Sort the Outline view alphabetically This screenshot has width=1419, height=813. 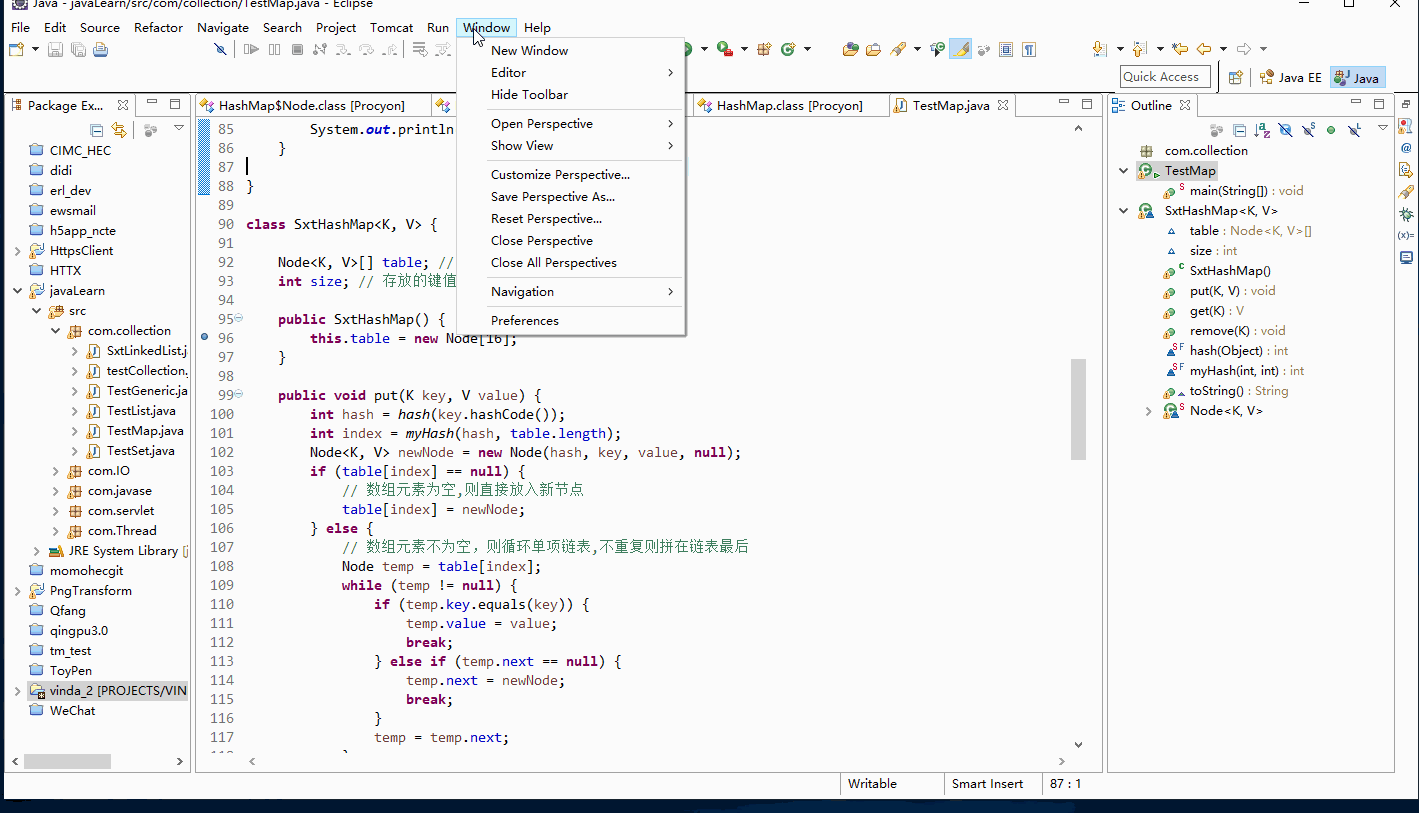(x=1262, y=129)
